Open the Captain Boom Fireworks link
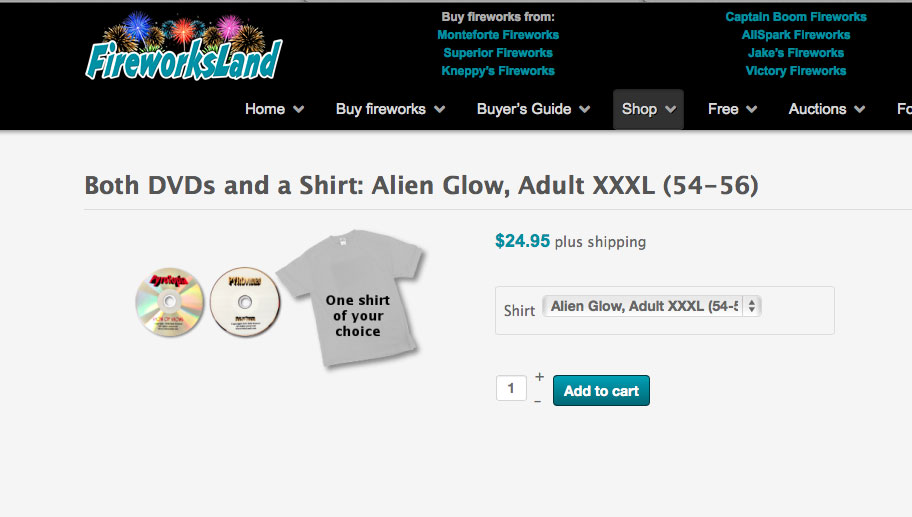The width and height of the screenshot is (912, 517). (x=796, y=17)
